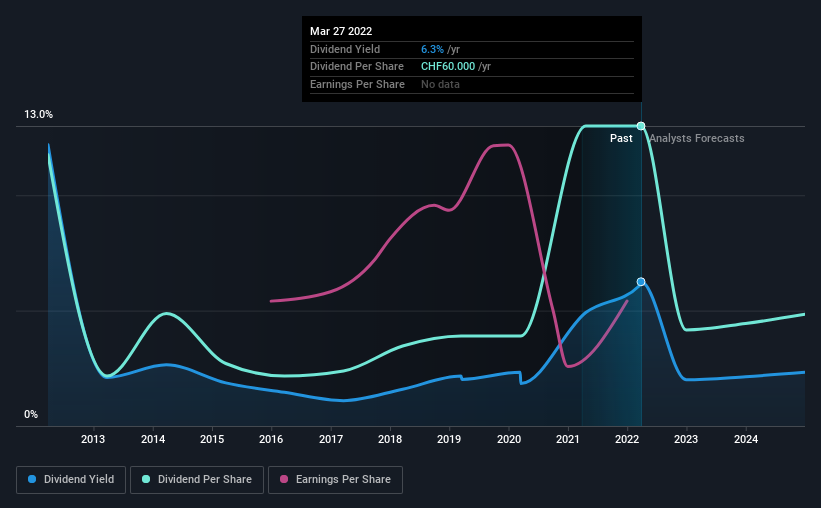Viewport: 821px width, 508px height.
Task: Click the 2023 x-axis label
Action: [x=686, y=439]
